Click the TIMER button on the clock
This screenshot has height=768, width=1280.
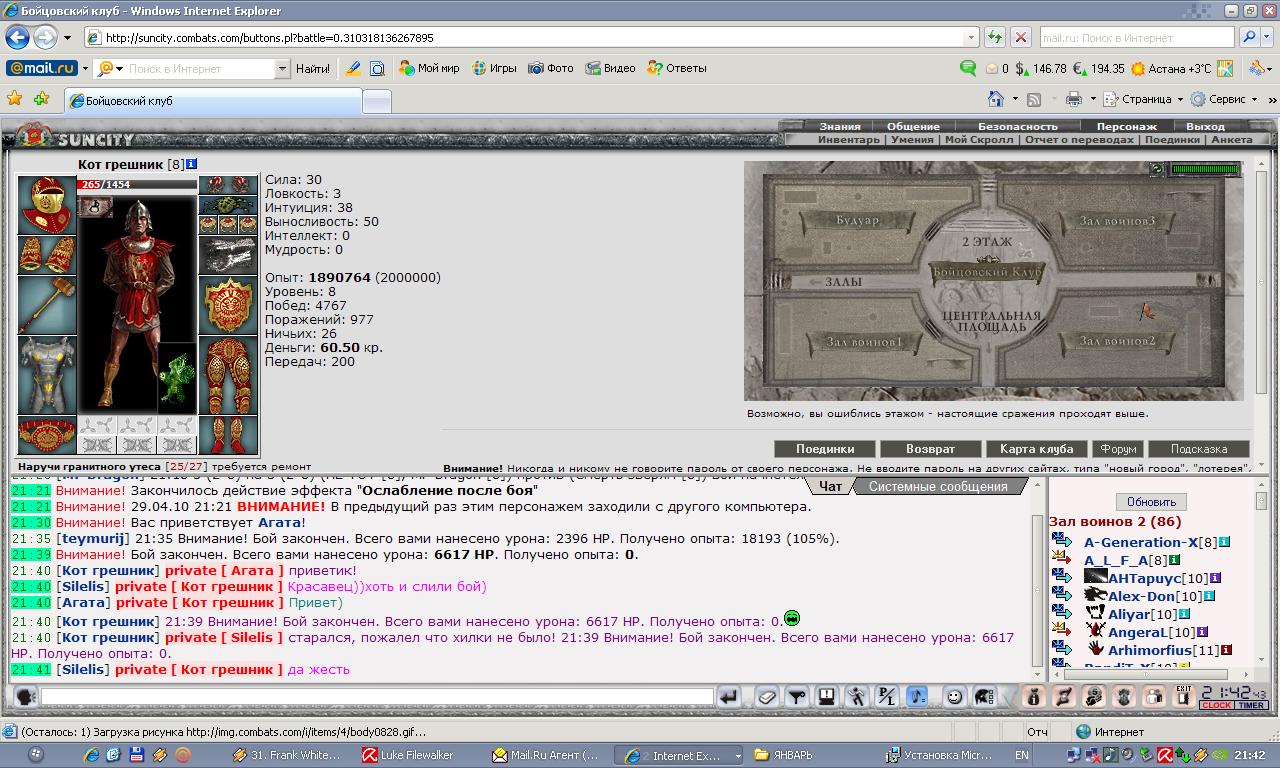point(1252,705)
